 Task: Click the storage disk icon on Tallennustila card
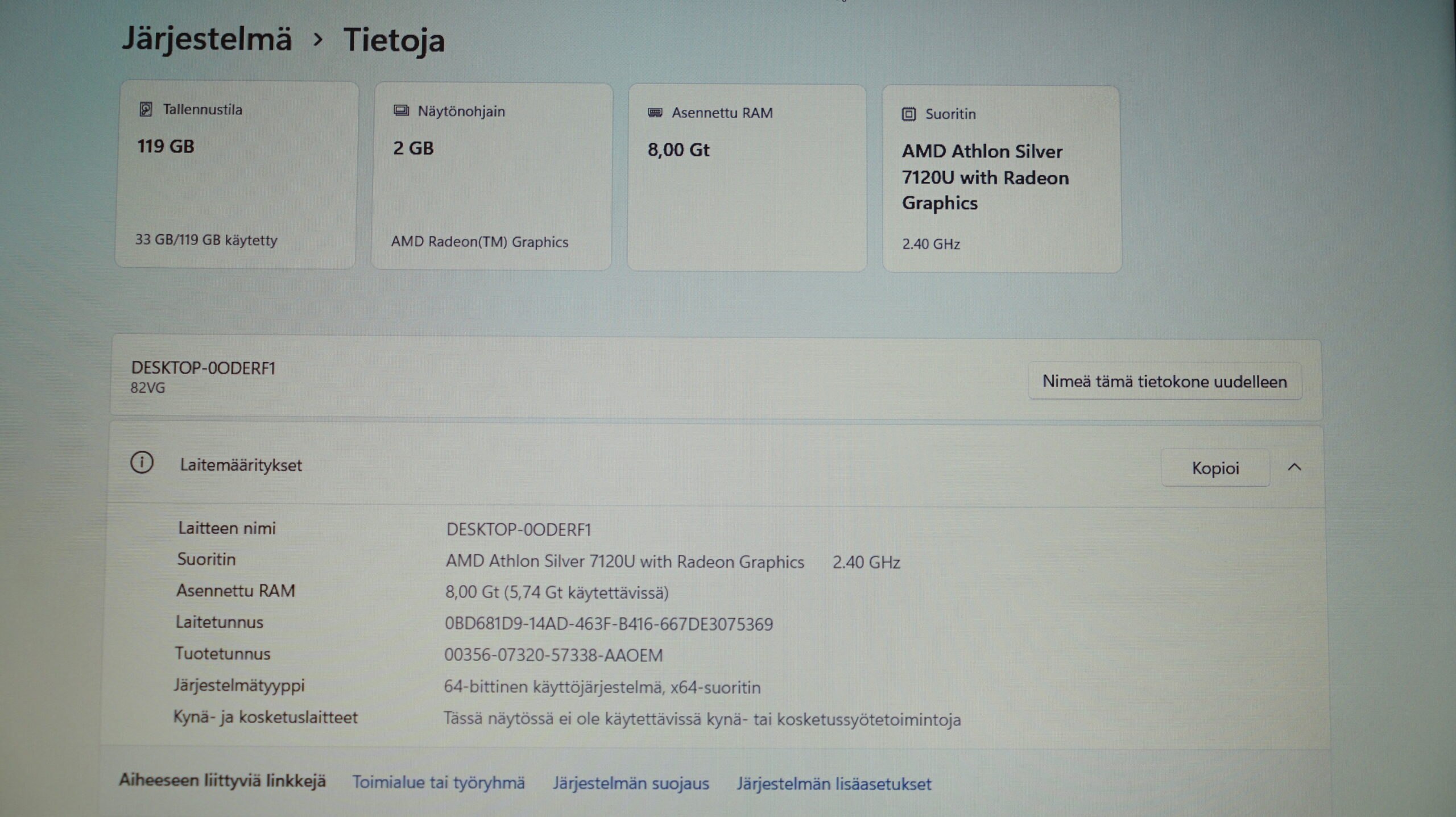click(146, 109)
